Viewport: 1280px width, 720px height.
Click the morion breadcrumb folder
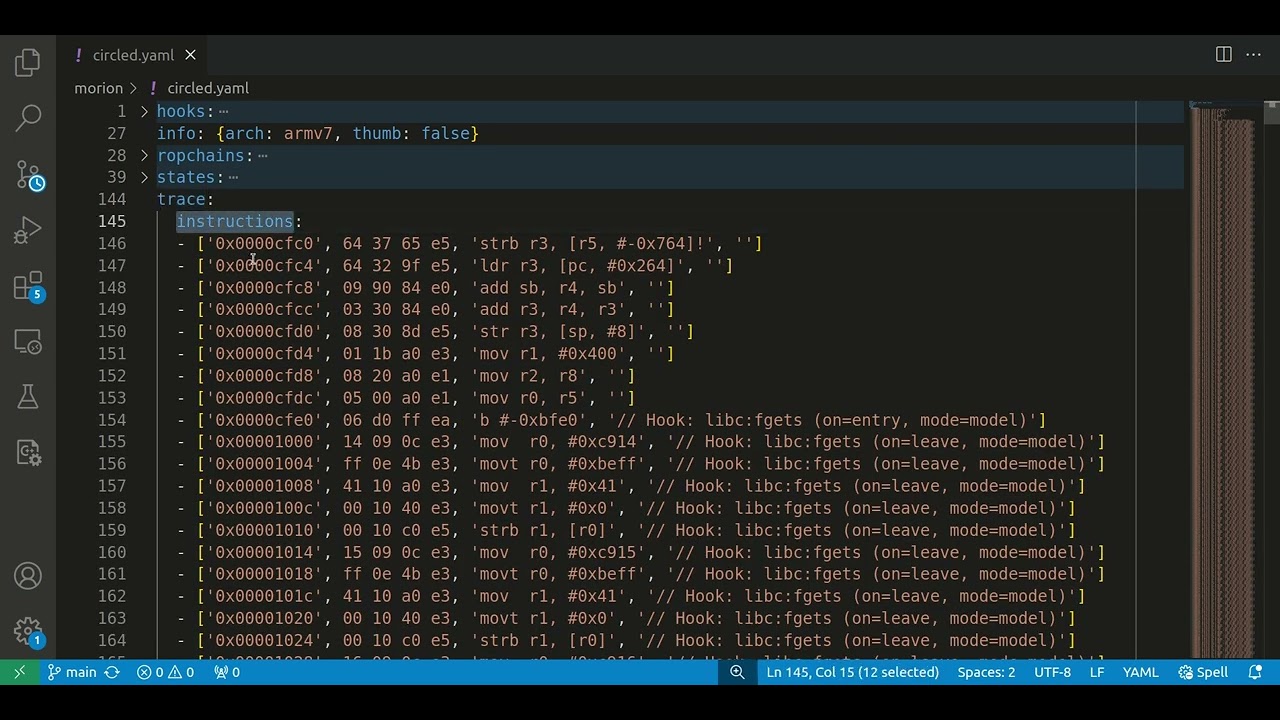[98, 88]
